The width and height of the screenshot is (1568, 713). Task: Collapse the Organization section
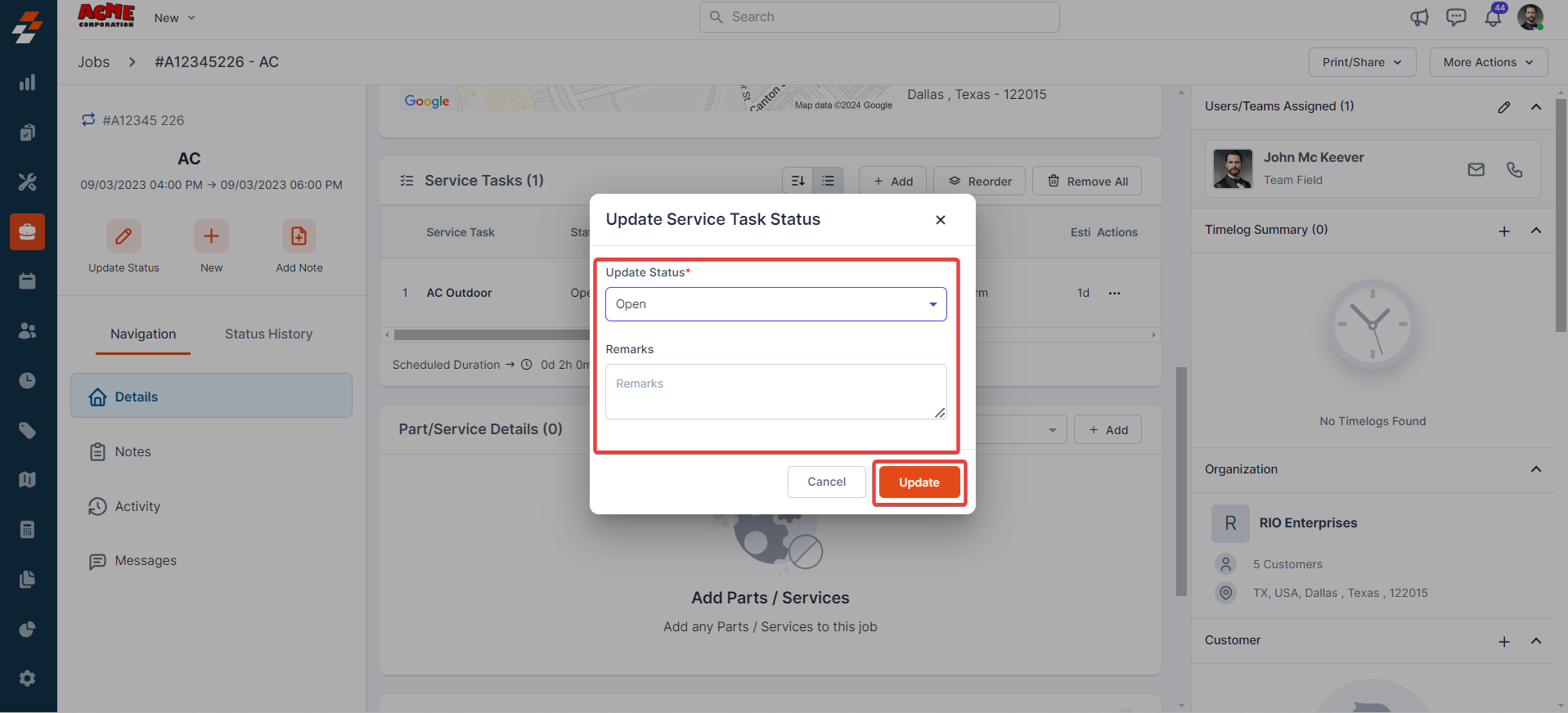(1535, 469)
